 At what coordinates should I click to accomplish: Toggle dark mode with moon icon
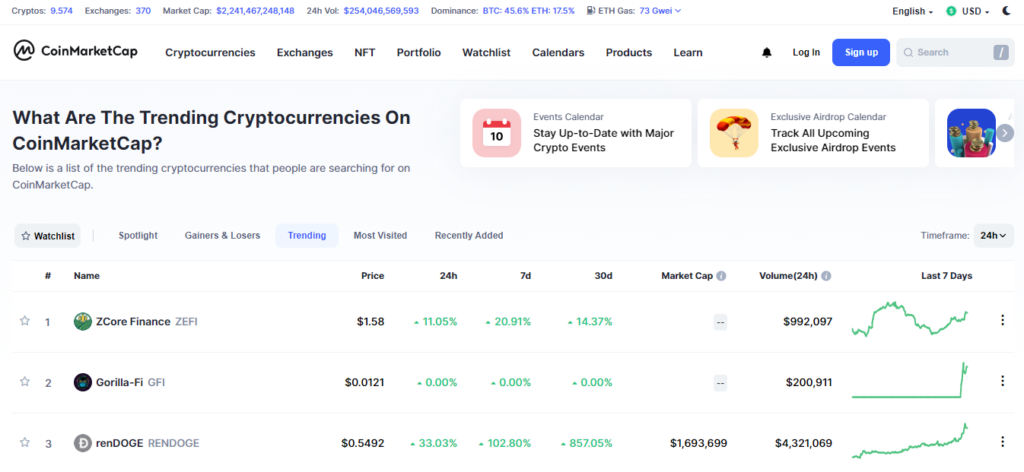point(1006,11)
